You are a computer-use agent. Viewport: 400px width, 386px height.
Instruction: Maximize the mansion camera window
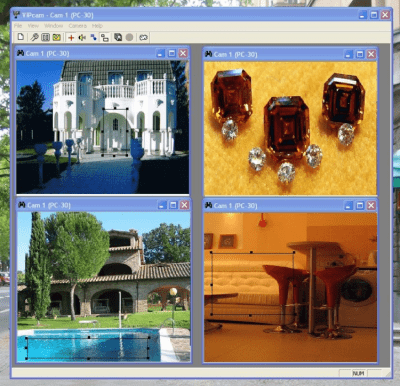click(172, 53)
